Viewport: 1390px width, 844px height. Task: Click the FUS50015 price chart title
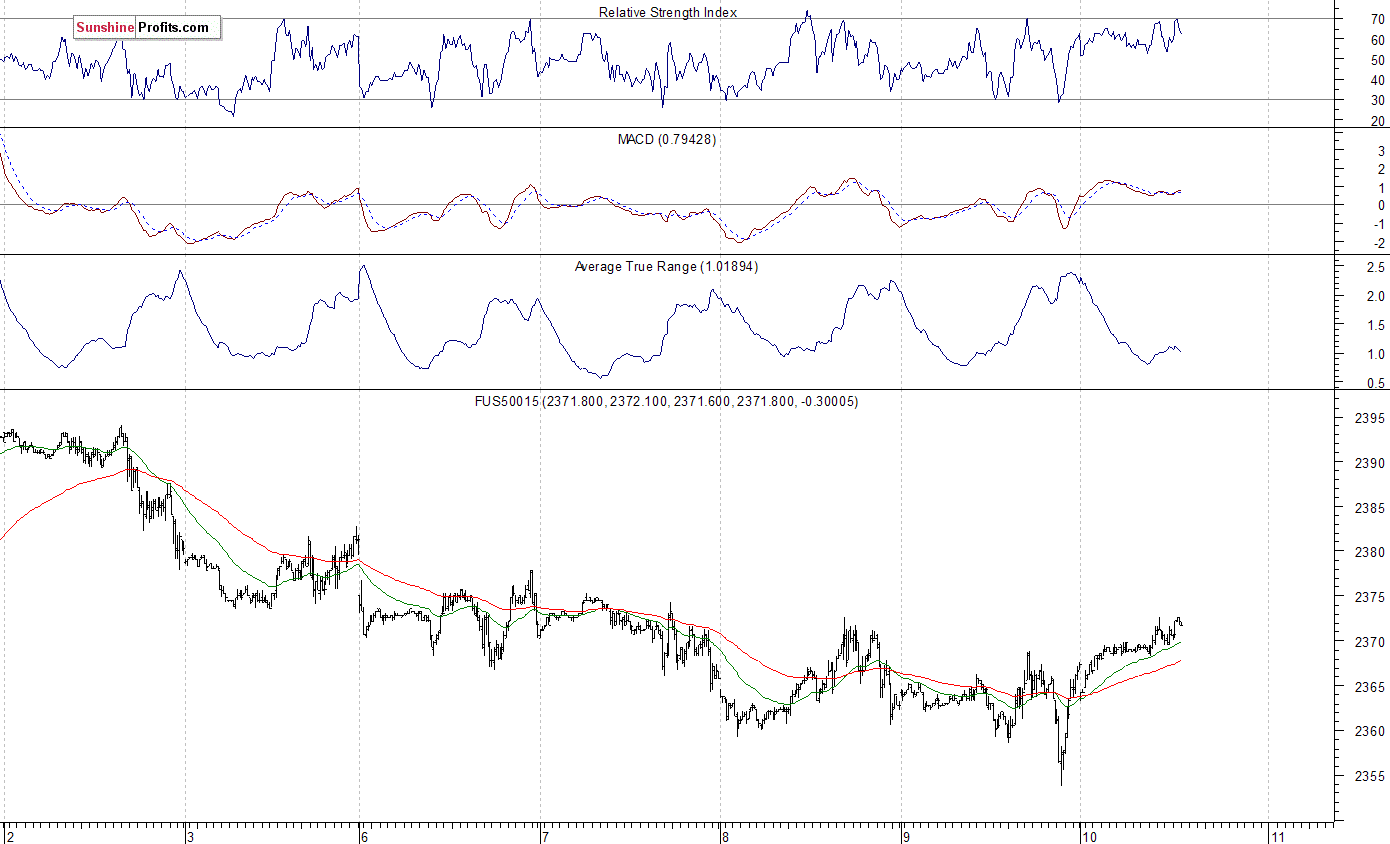(x=666, y=401)
